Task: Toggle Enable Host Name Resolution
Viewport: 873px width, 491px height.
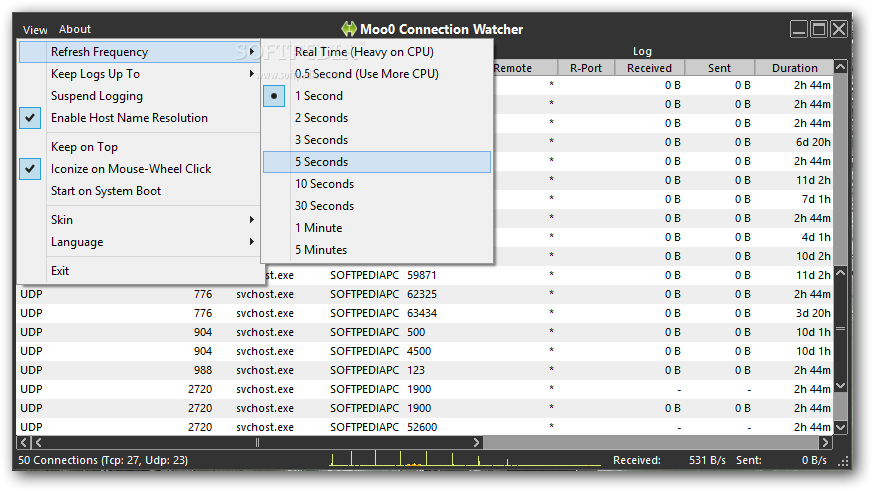Action: (x=139, y=117)
